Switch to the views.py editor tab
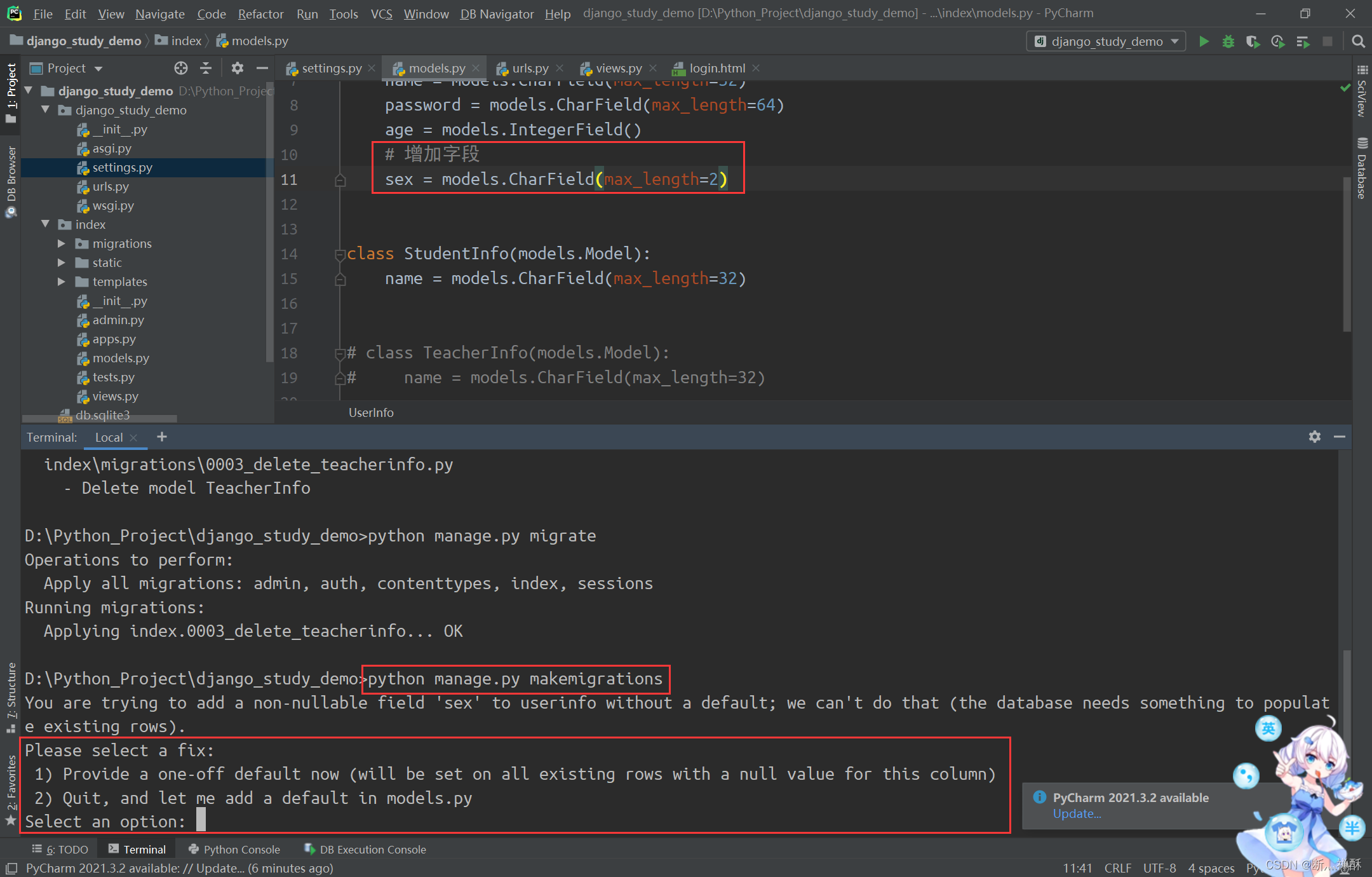Image resolution: width=1372 pixels, height=877 pixels. [618, 68]
